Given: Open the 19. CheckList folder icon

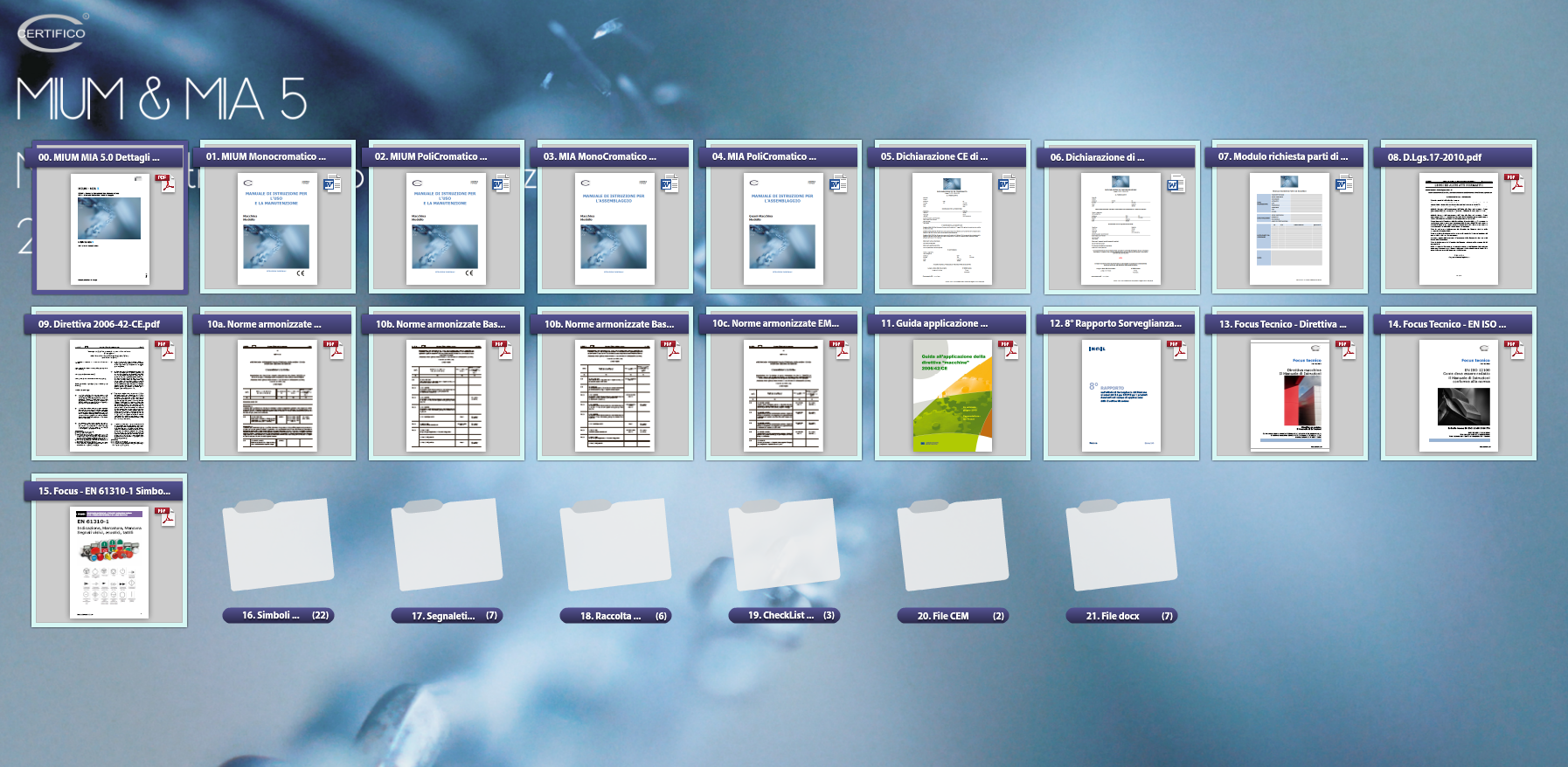Looking at the screenshot, I should 784,544.
